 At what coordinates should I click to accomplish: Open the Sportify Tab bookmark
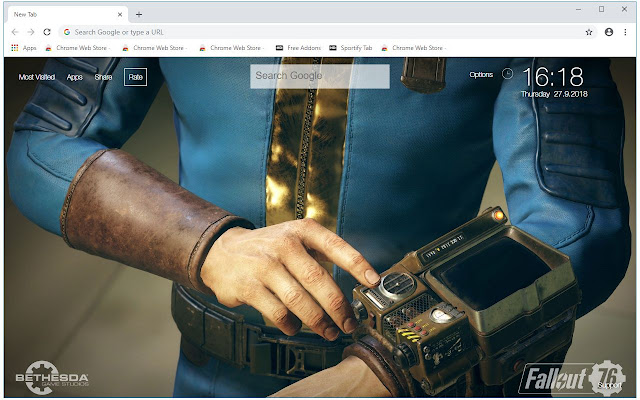click(351, 48)
